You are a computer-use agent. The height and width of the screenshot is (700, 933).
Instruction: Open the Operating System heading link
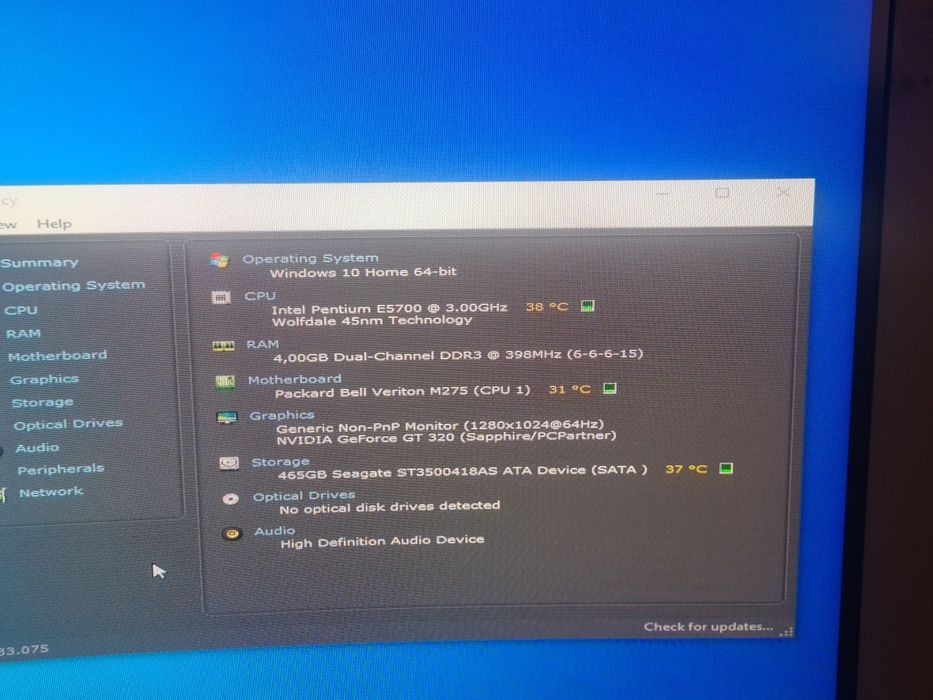[x=310, y=258]
